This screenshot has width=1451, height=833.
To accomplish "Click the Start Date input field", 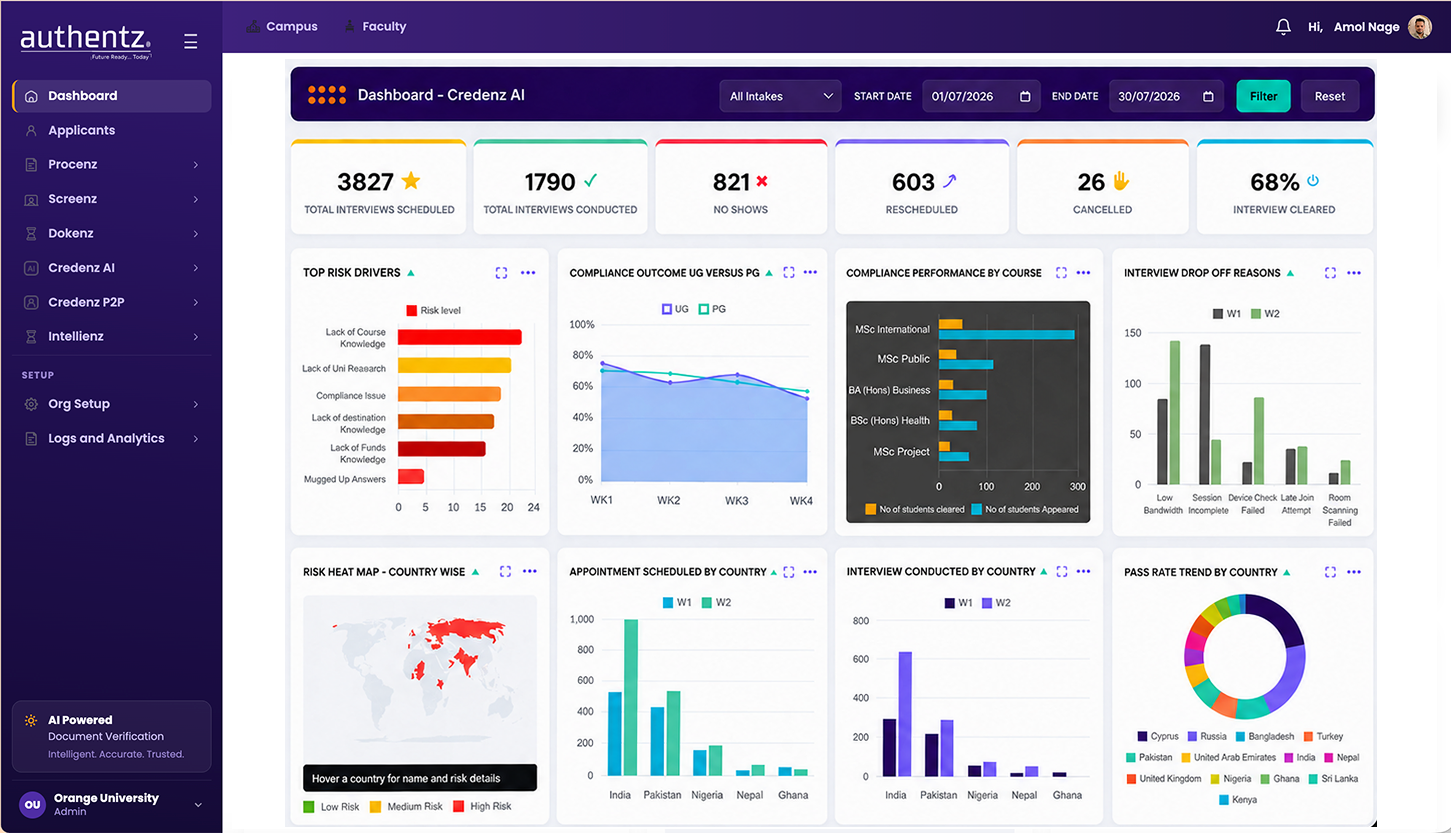I will [981, 96].
